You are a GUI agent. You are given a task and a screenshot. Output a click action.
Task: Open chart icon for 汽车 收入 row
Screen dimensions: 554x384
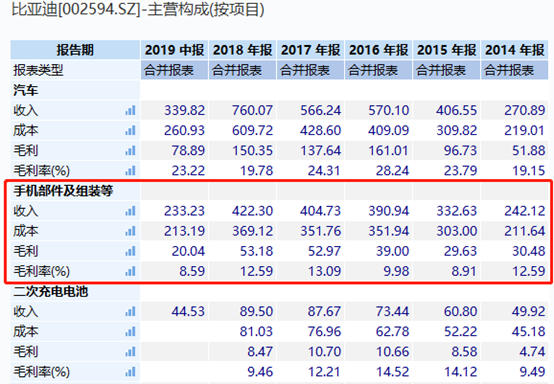coord(130,111)
